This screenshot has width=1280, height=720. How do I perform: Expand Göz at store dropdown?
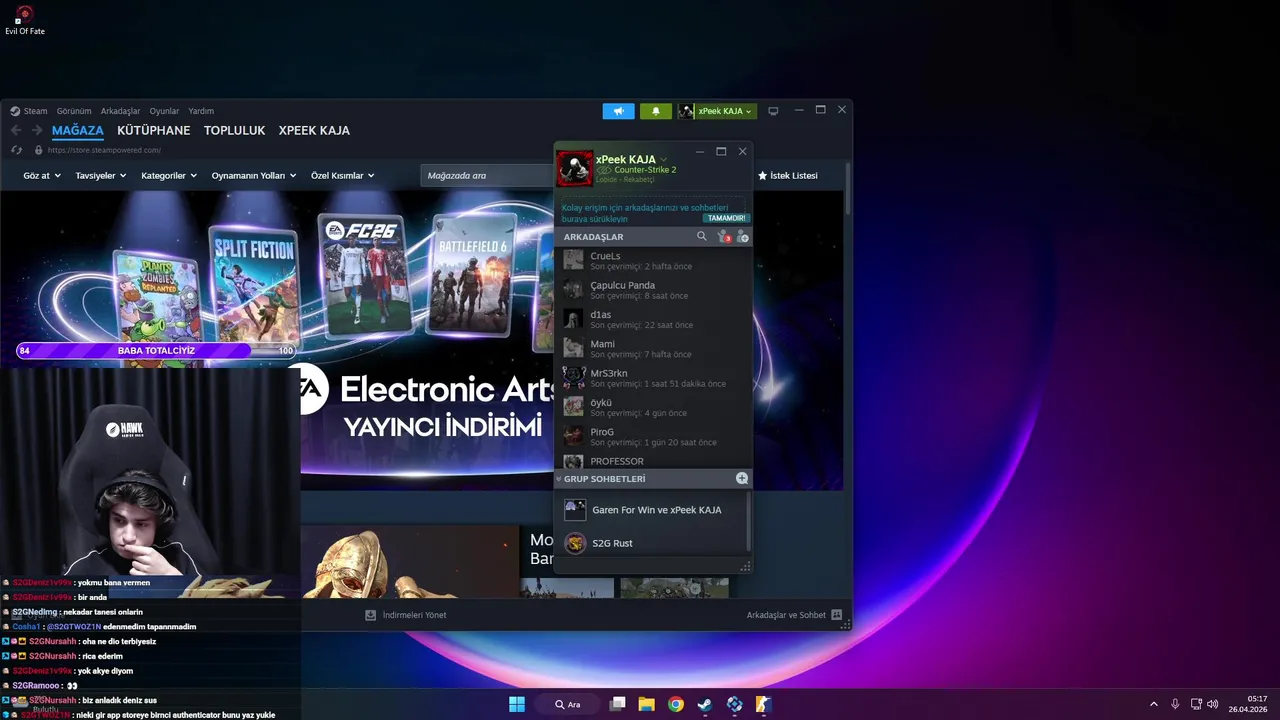pyautogui.click(x=42, y=176)
